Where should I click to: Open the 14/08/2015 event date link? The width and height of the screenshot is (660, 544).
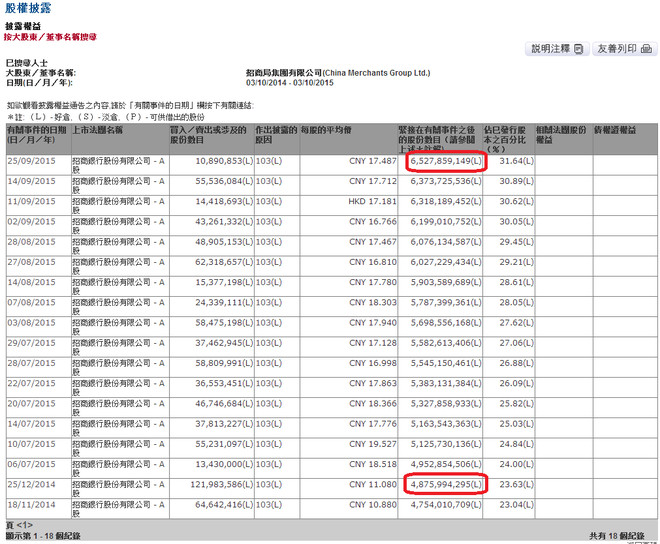(x=31, y=282)
